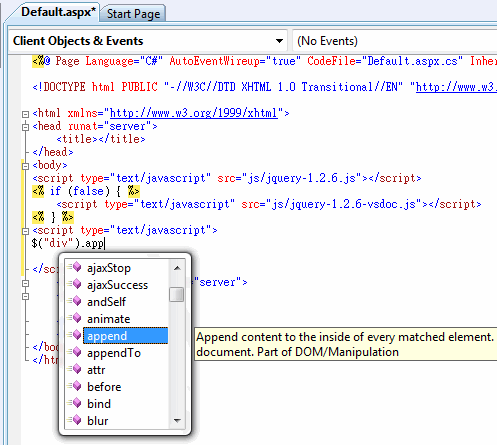
Task: Click the method icon beside andSelf
Action: 74,301
